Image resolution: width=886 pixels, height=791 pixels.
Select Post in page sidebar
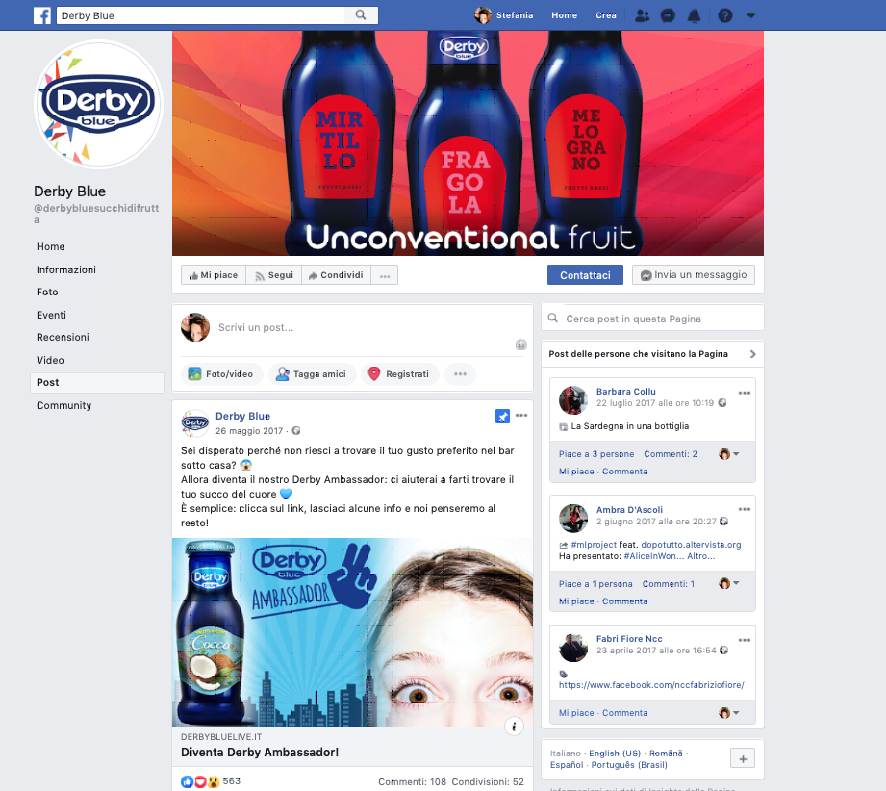97,383
